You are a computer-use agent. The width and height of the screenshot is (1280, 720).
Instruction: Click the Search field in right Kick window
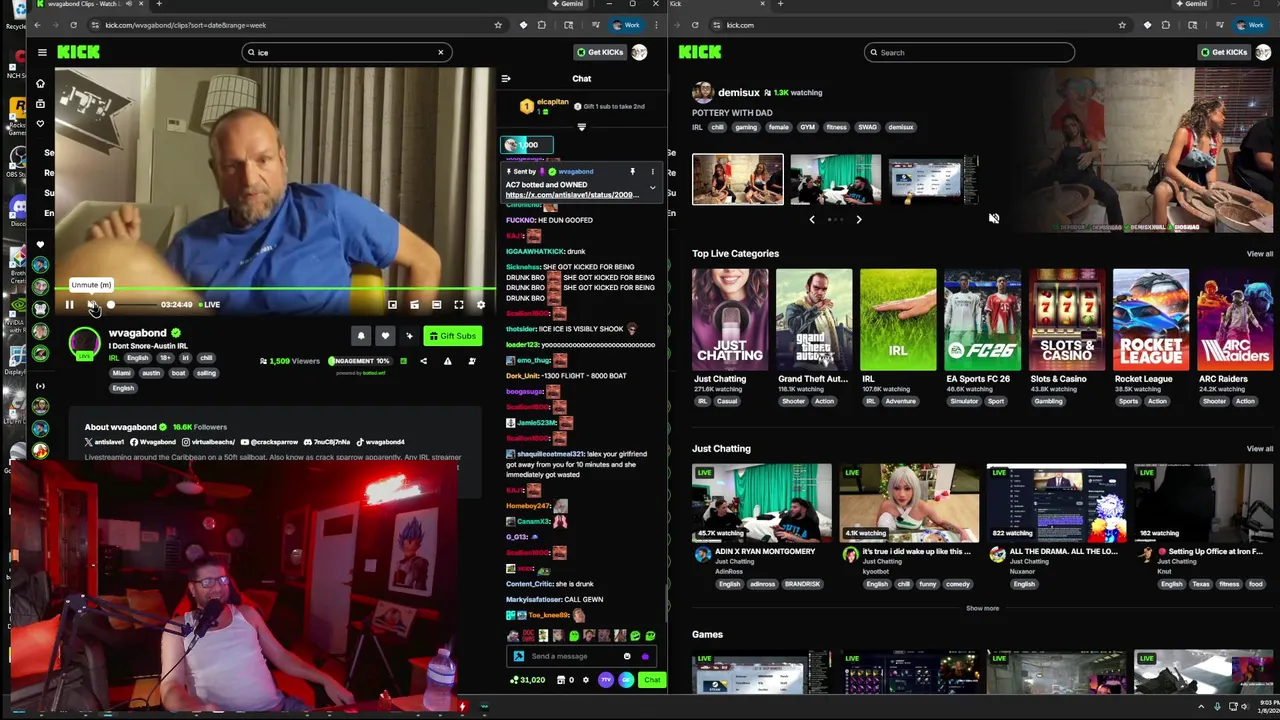coord(969,52)
